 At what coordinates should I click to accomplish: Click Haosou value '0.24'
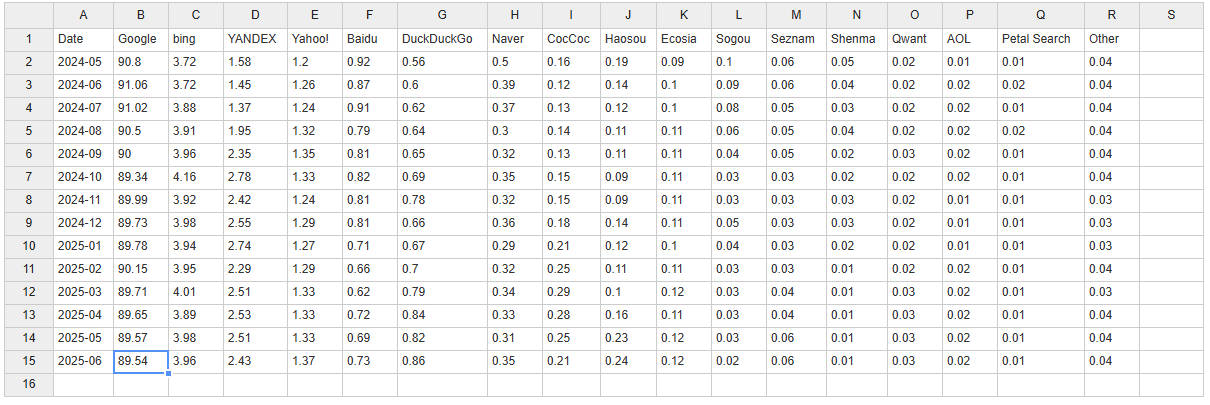628,361
